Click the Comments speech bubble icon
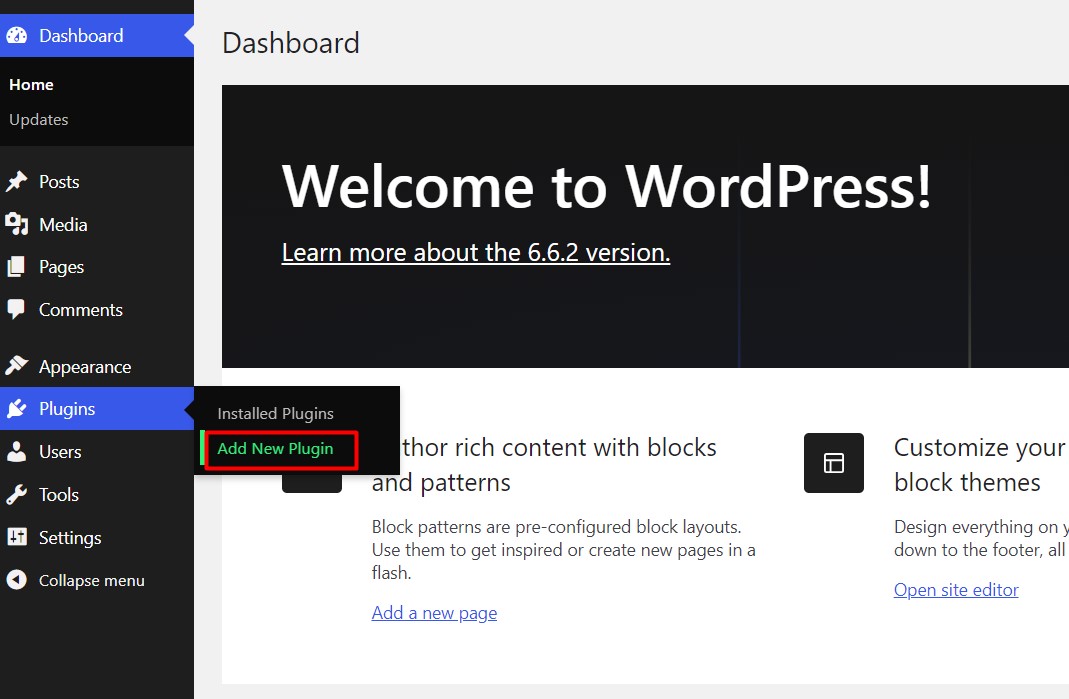Image resolution: width=1069 pixels, height=699 pixels. (x=16, y=310)
